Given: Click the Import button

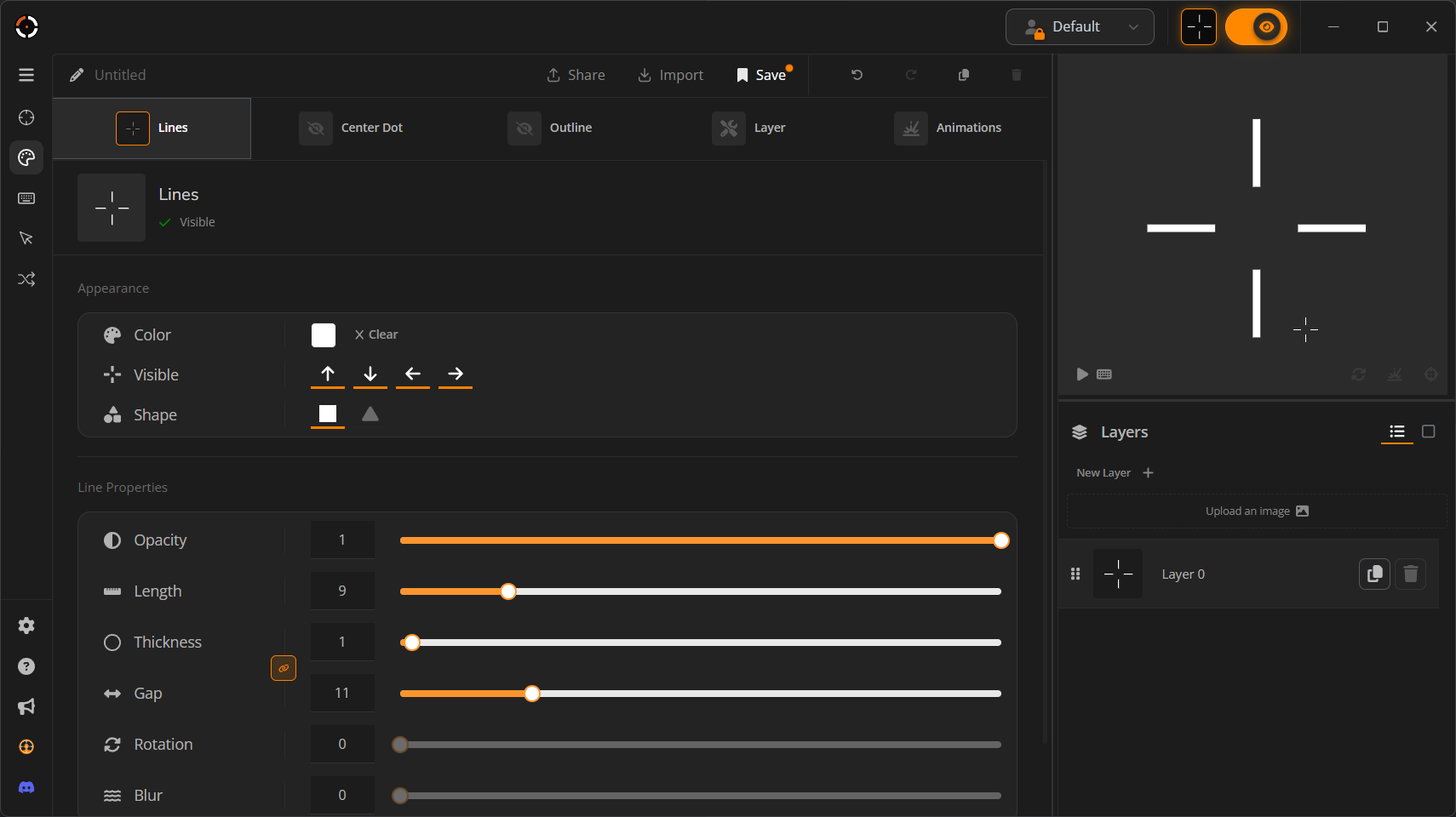Looking at the screenshot, I should [671, 75].
